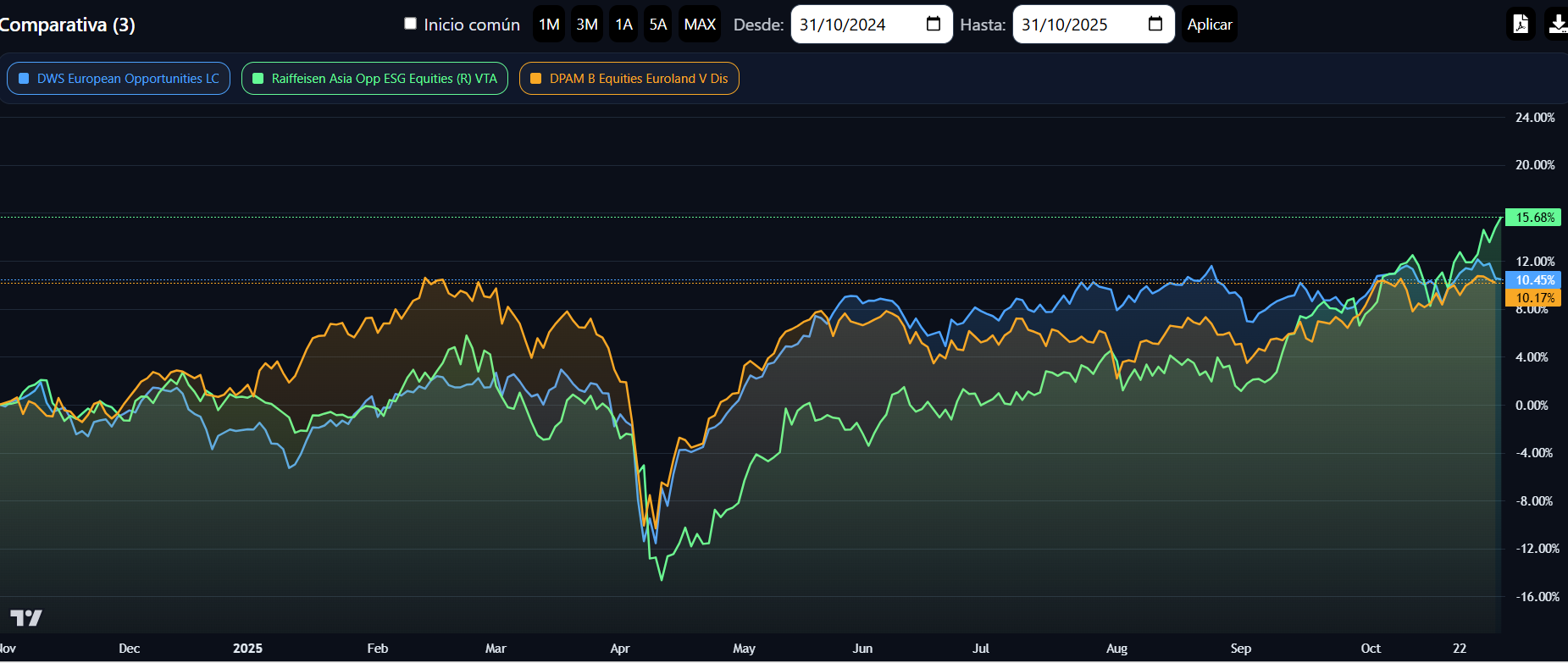Click the Mar label on time axis

point(496,649)
